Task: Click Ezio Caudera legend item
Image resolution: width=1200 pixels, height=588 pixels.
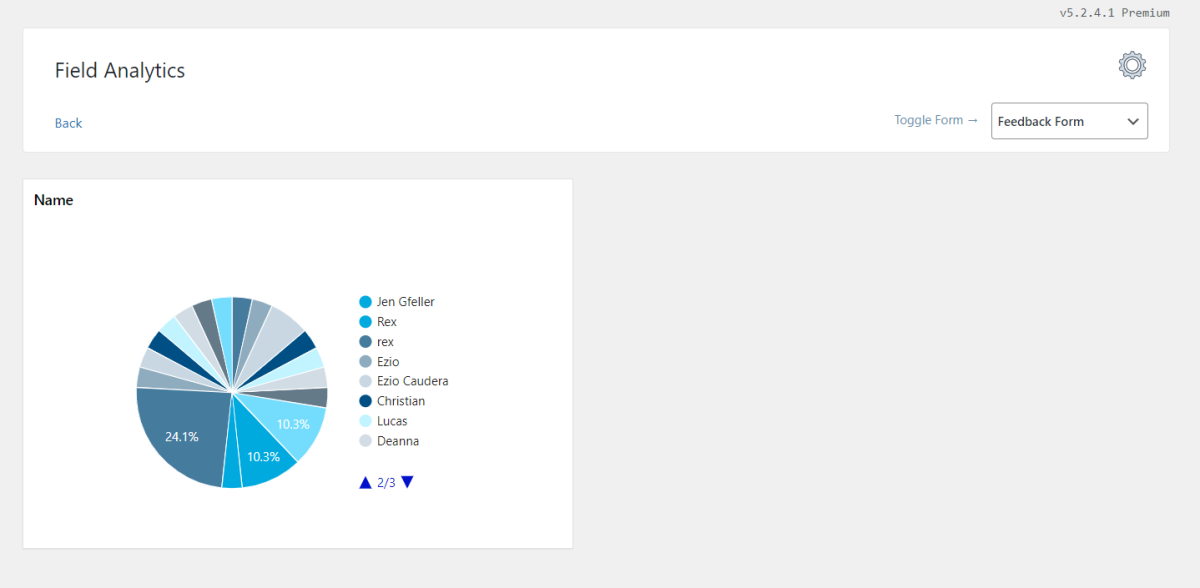Action: point(403,381)
